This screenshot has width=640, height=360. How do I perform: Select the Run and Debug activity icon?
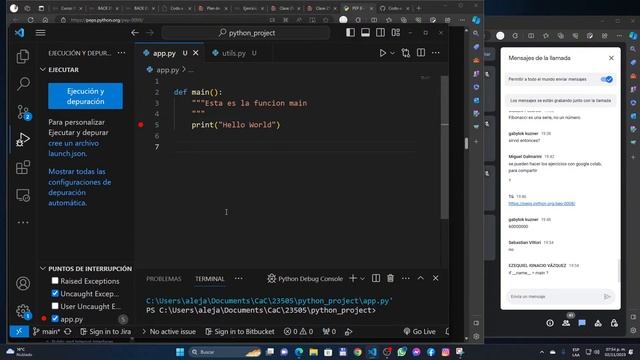point(23,140)
